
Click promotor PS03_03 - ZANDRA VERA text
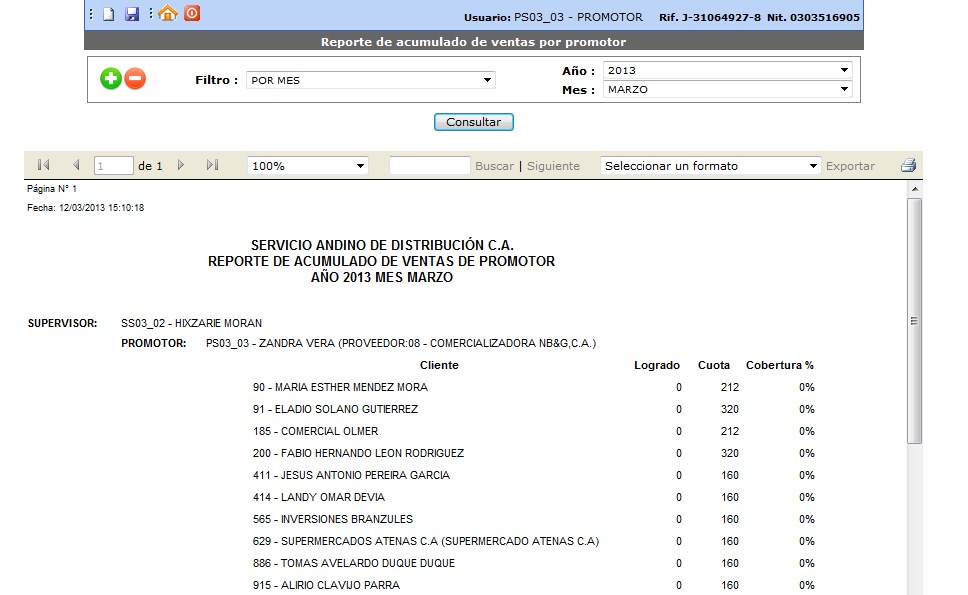[x=401, y=343]
